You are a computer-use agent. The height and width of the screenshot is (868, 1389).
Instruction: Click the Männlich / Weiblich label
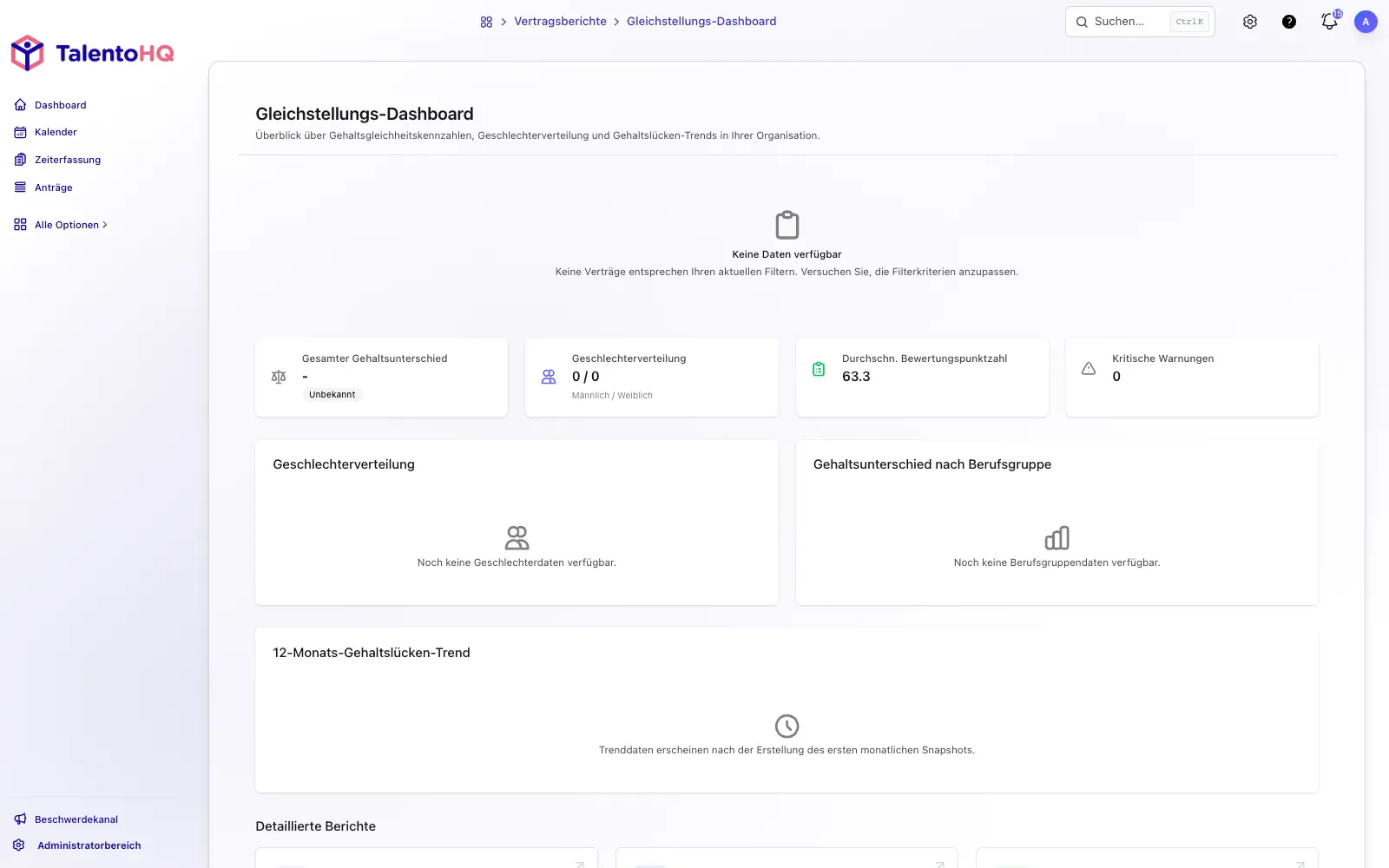click(612, 396)
